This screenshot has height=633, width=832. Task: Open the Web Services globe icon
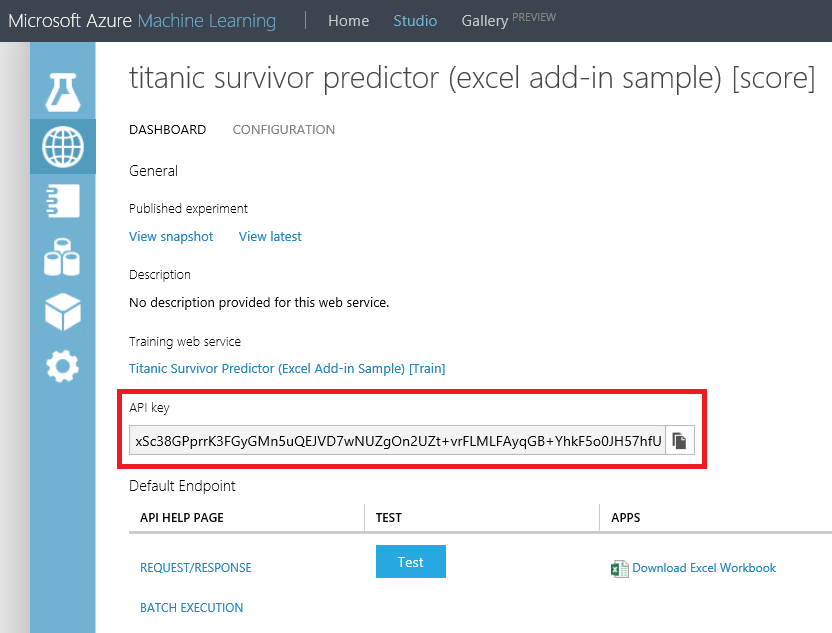[62, 144]
